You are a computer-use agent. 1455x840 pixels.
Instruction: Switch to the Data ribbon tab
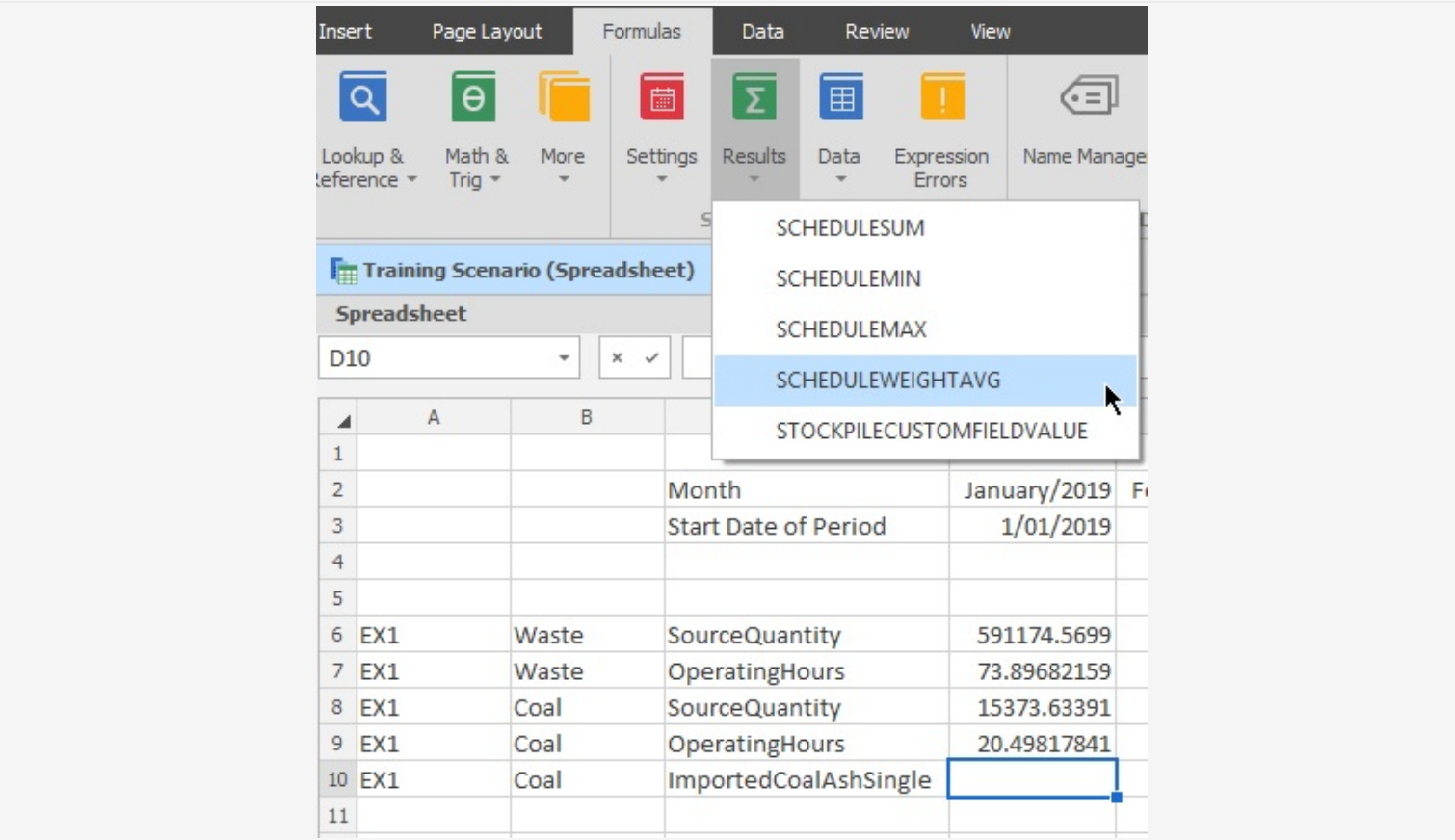click(x=761, y=31)
